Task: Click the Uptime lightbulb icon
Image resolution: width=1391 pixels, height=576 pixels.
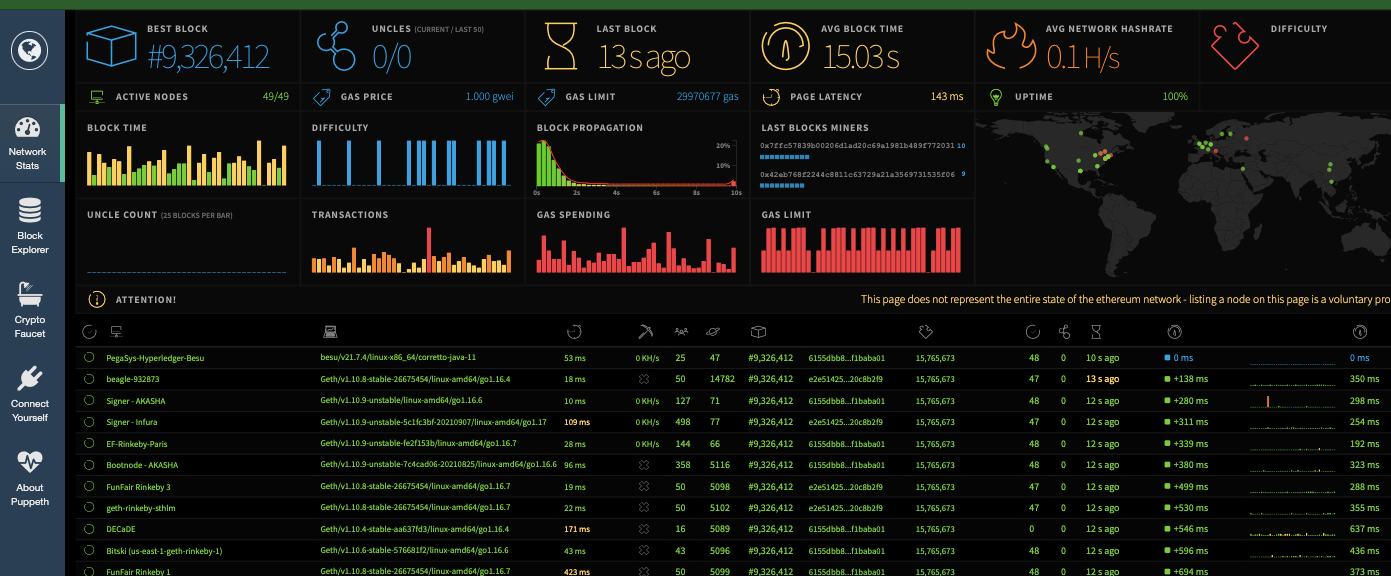Action: point(996,97)
